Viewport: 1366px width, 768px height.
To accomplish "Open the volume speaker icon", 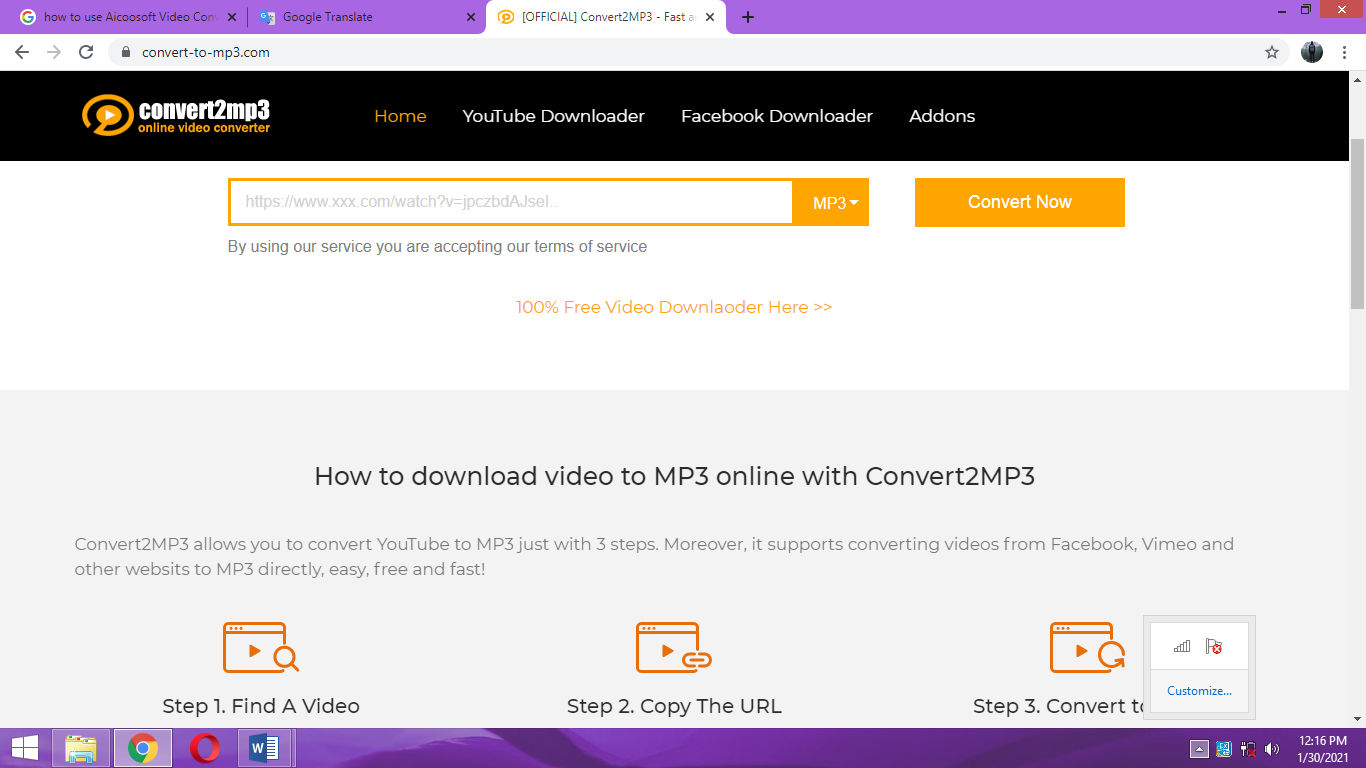I will coord(1272,749).
